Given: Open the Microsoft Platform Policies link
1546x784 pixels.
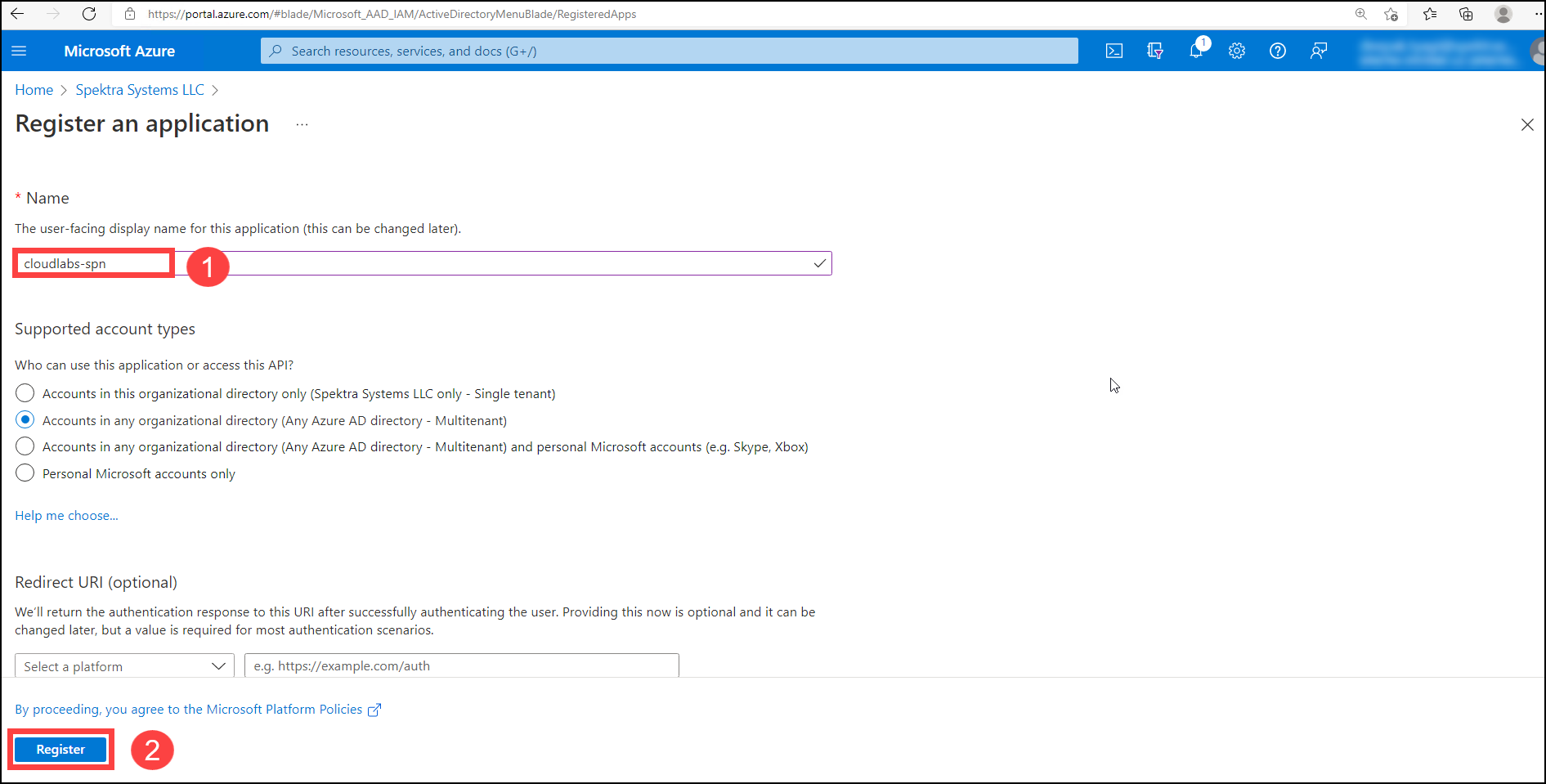Looking at the screenshot, I should [284, 710].
